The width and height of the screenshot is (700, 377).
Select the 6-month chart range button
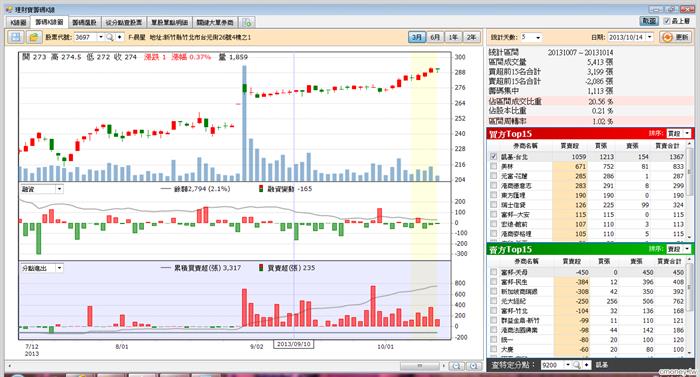[435, 37]
